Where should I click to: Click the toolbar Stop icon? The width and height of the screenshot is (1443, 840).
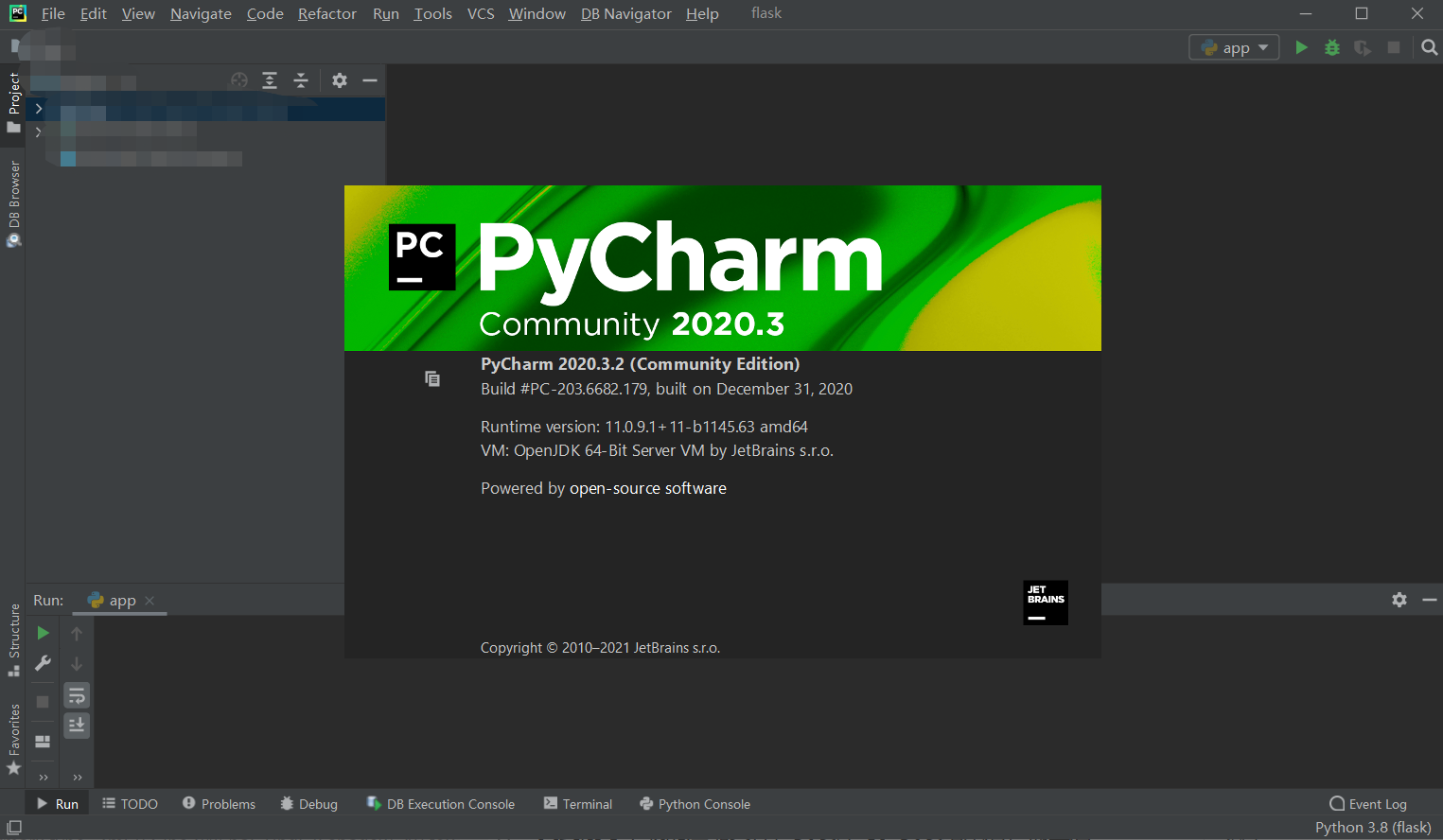1394,47
